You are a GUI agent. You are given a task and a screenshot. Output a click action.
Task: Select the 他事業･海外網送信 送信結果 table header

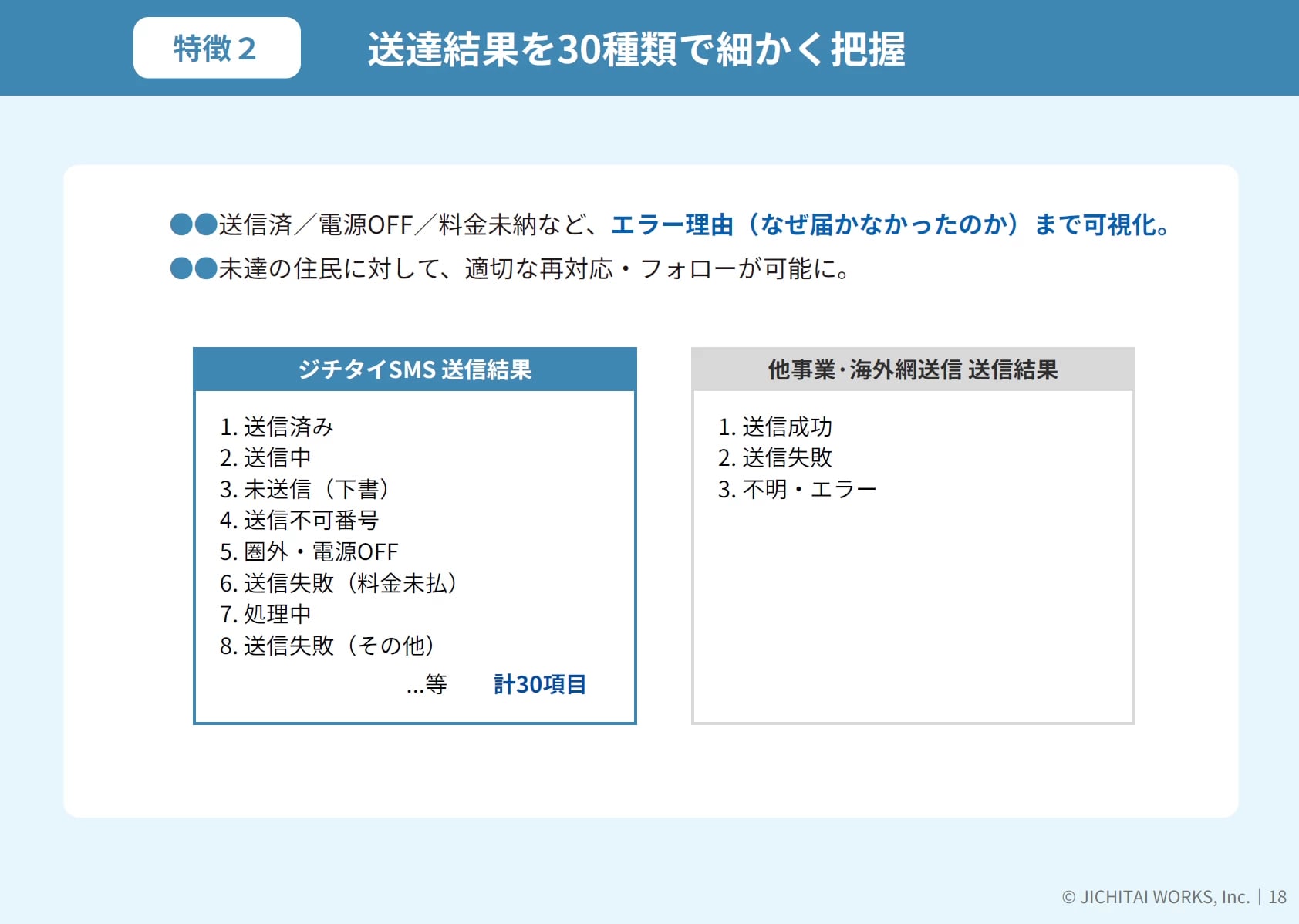[913, 369]
